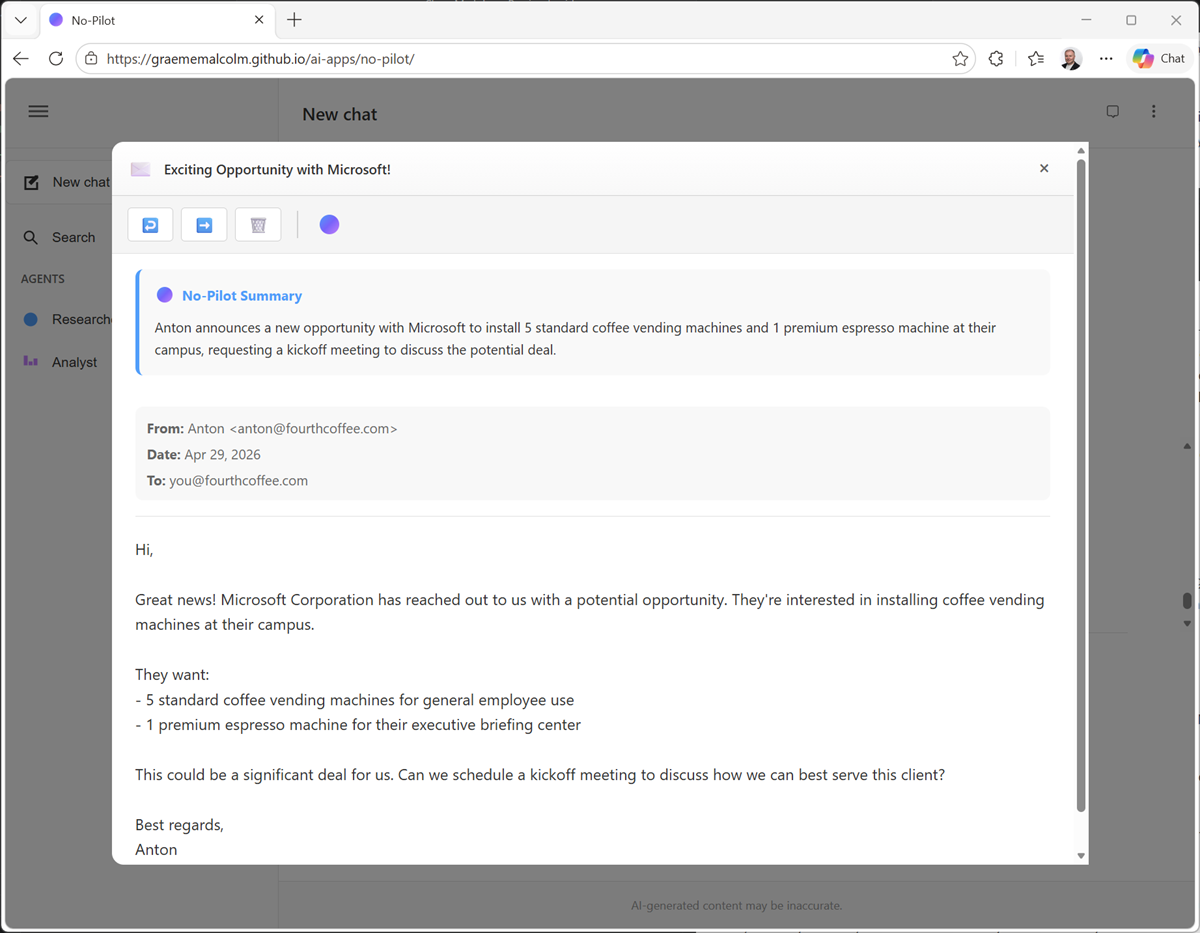Click the No-Pilot purple circle toolbar icon
Viewport: 1200px width, 933px height.
pyautogui.click(x=329, y=225)
